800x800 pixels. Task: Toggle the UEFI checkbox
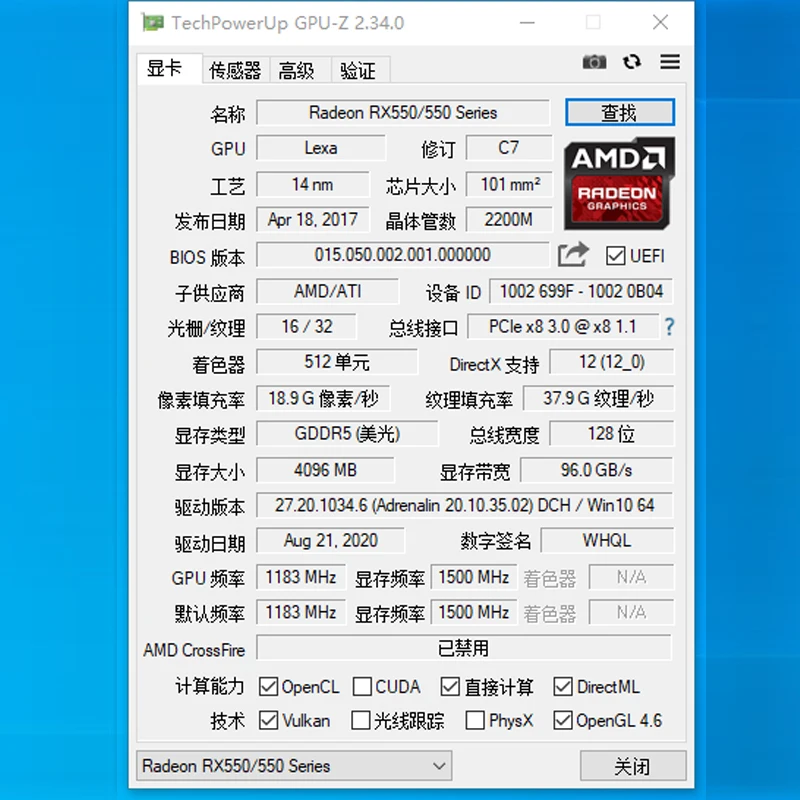[615, 256]
